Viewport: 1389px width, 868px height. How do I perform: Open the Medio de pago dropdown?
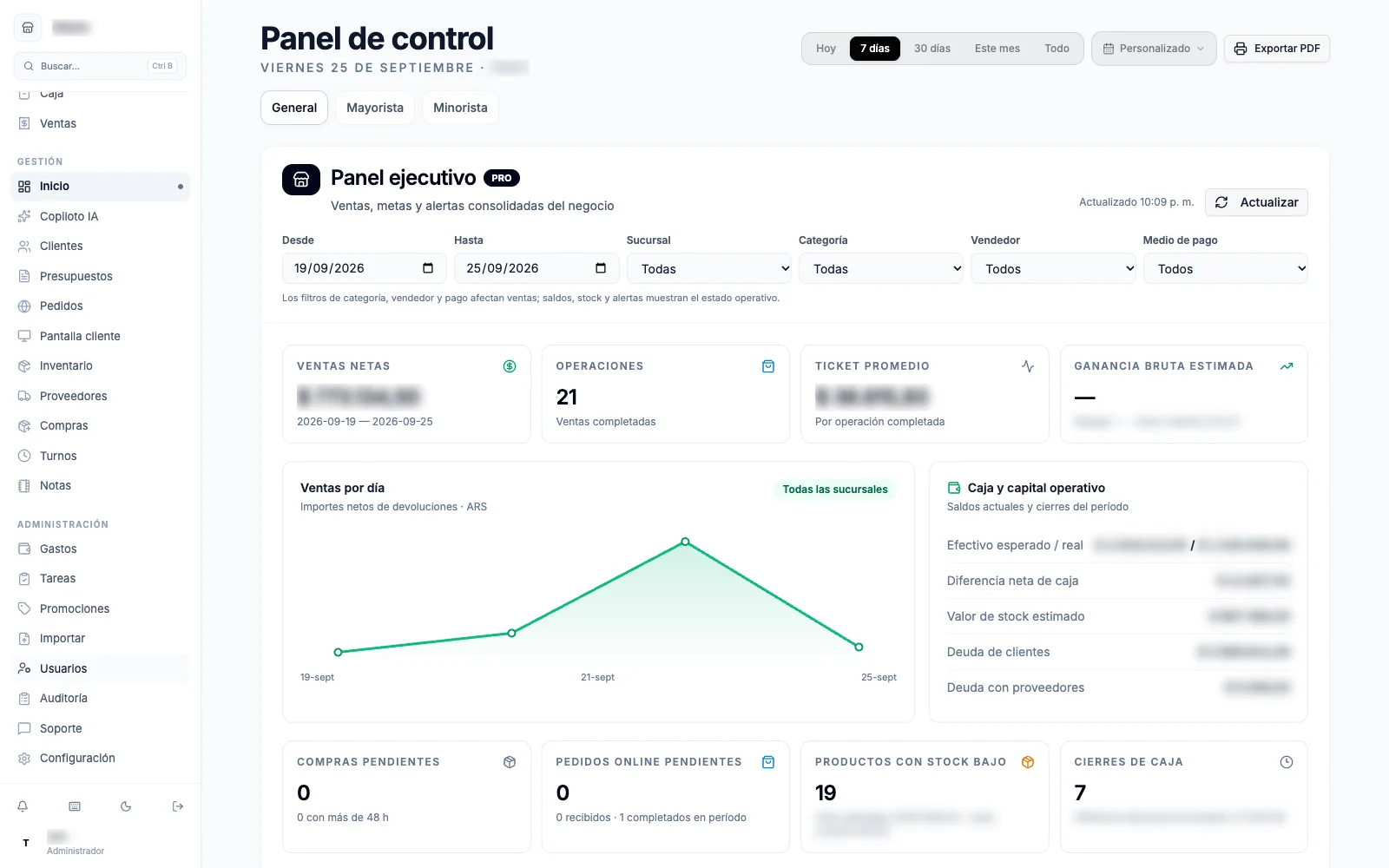click(1226, 269)
